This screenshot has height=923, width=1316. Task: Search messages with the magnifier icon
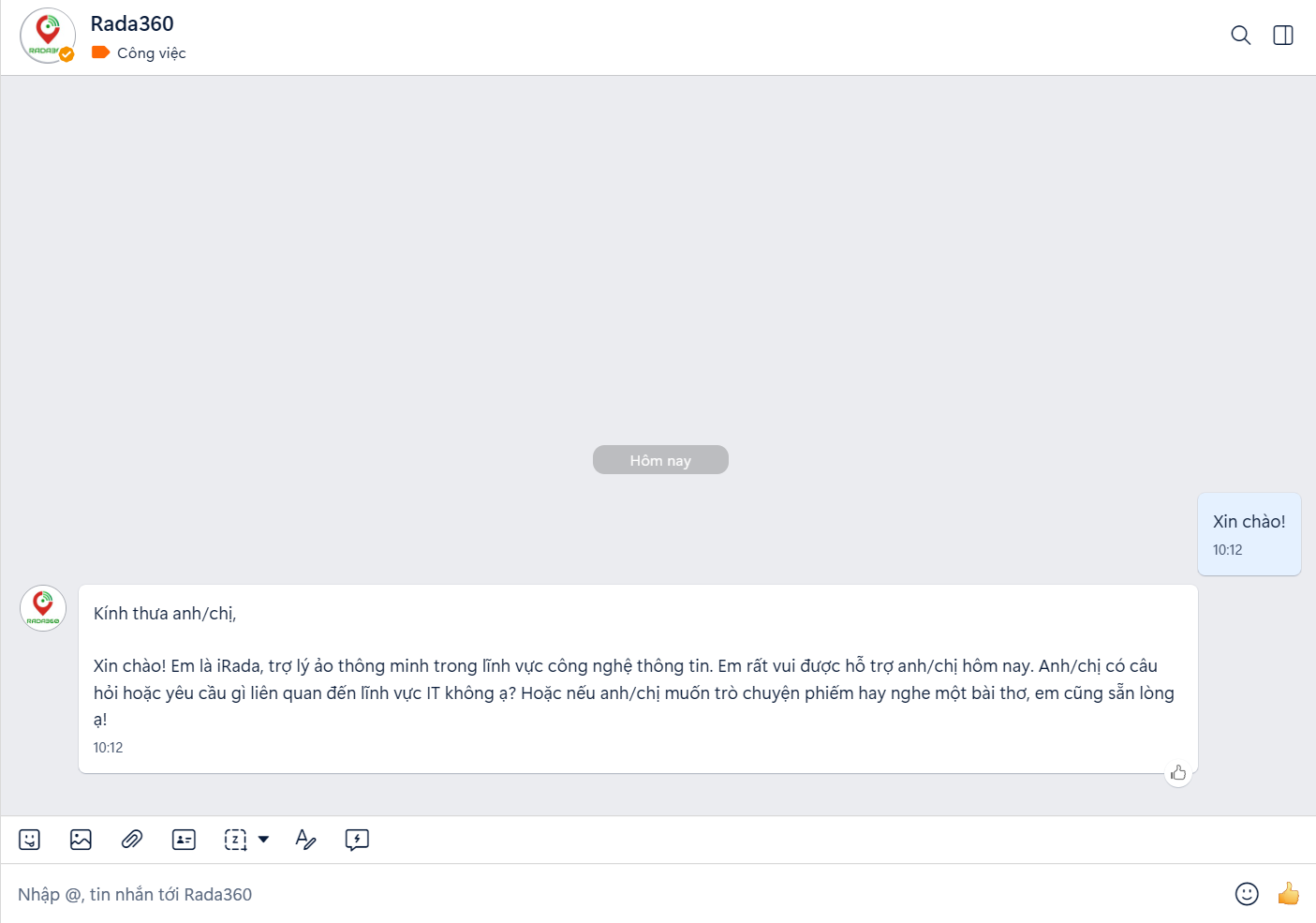[x=1240, y=36]
